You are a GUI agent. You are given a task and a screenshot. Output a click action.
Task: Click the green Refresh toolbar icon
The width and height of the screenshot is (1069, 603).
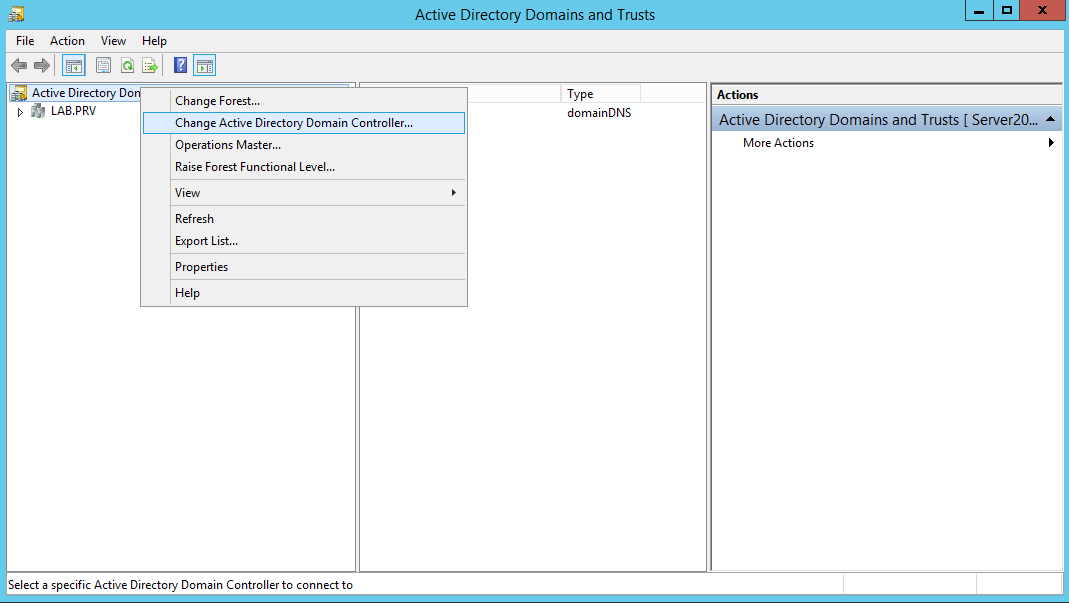tap(127, 65)
